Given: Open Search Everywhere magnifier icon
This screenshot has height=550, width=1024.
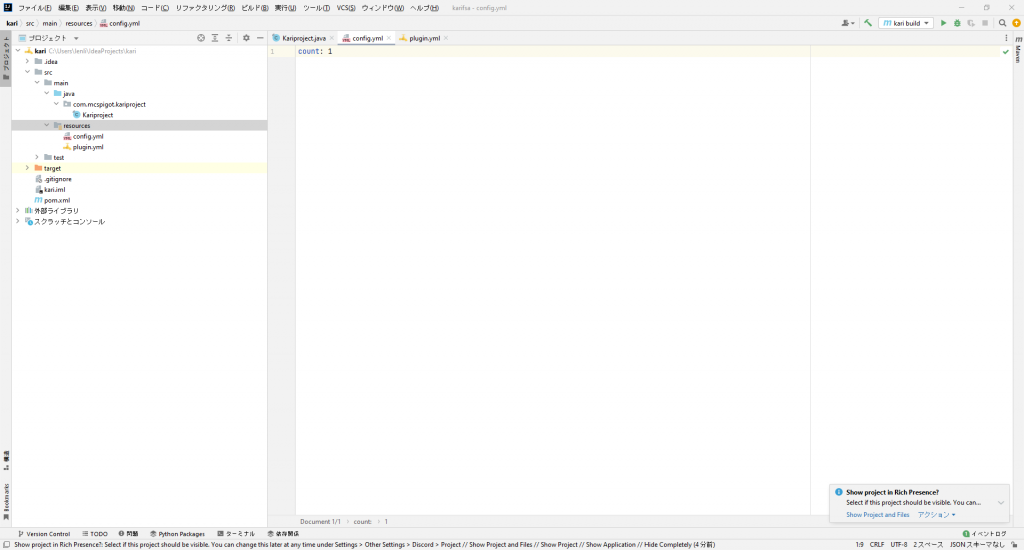Looking at the screenshot, I should click(x=1002, y=23).
